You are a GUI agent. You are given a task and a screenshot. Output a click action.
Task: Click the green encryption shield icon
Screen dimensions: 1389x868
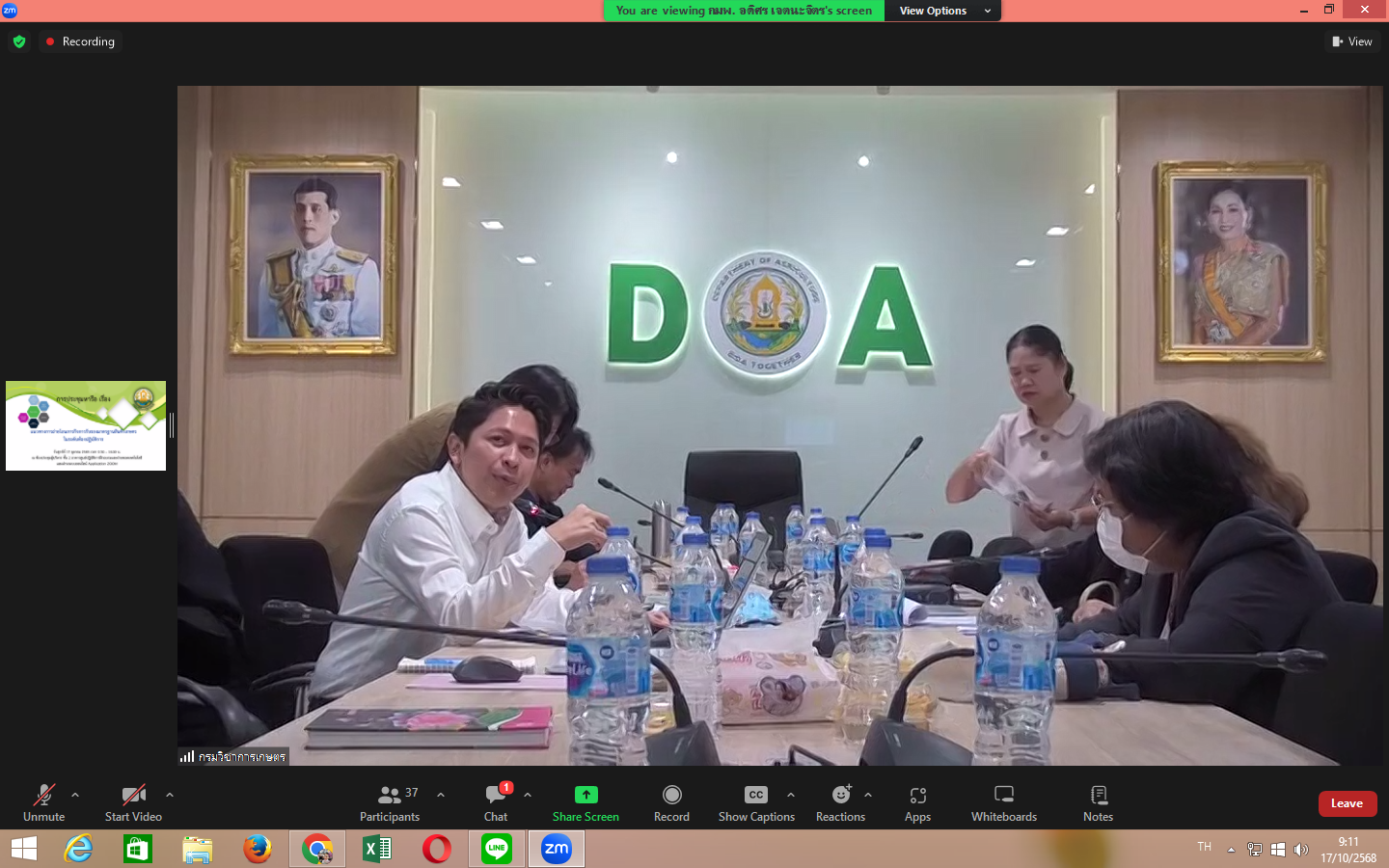coord(19,41)
